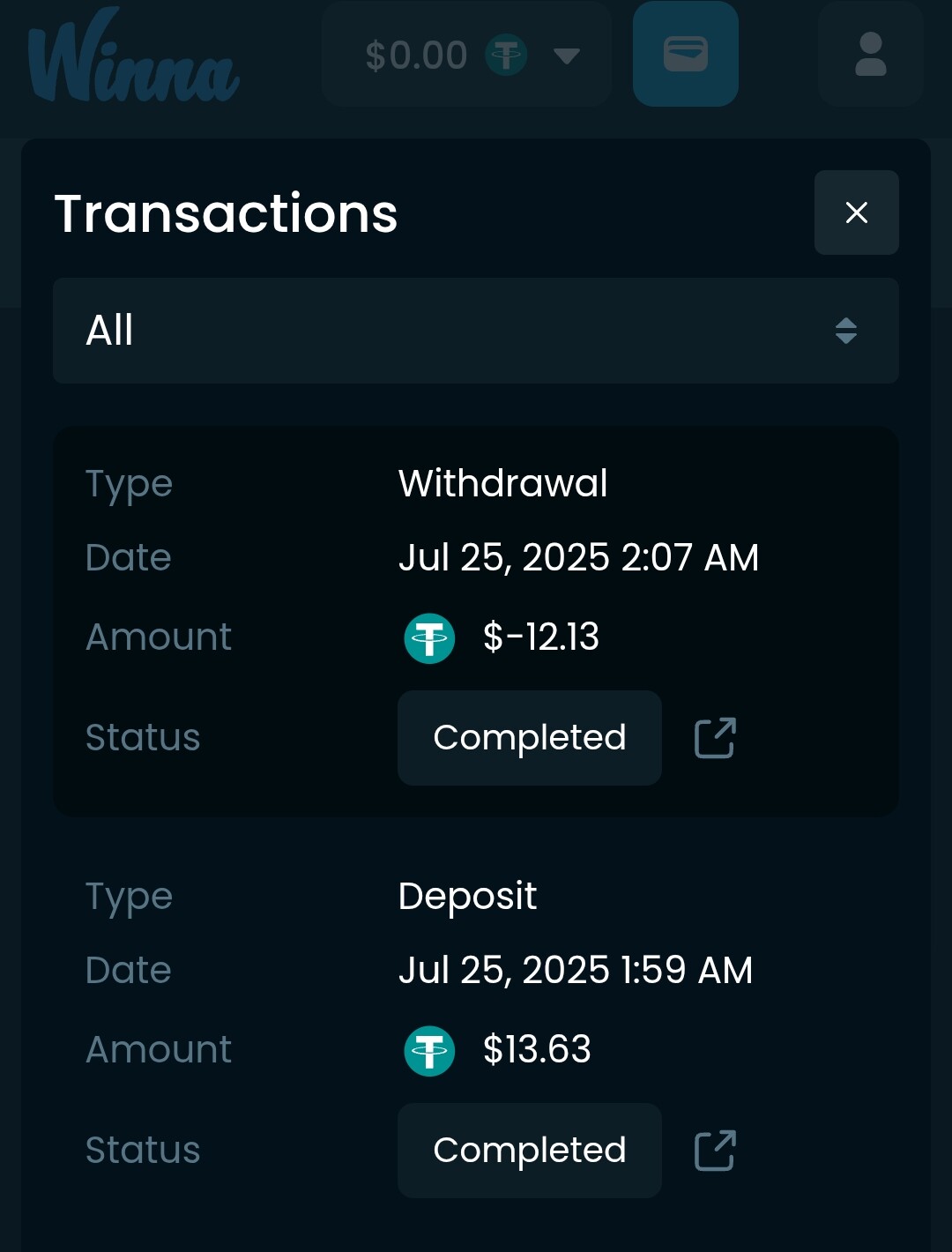Click the $0.00 balance display
Screen dimensions: 952x1252
tap(416, 55)
